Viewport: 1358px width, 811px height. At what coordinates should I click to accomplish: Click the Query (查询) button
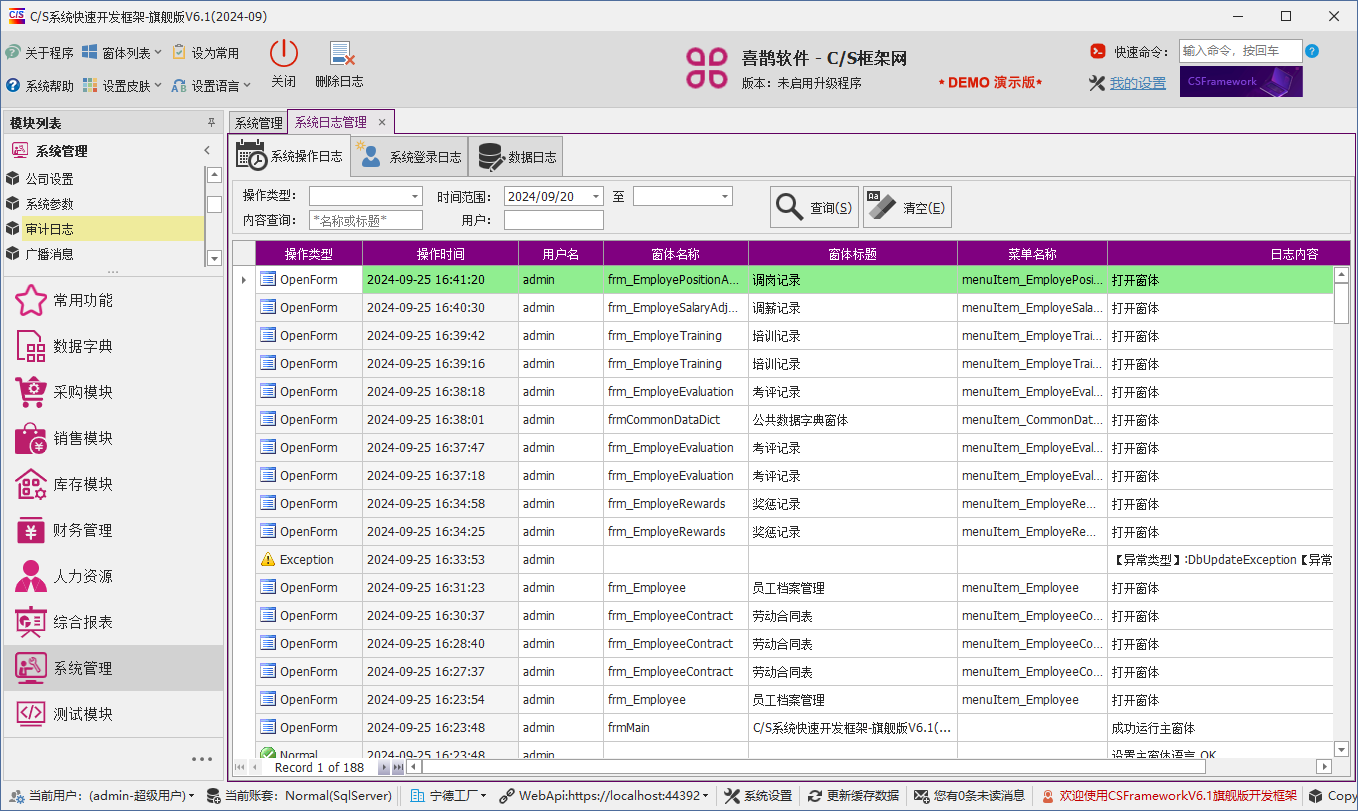814,207
